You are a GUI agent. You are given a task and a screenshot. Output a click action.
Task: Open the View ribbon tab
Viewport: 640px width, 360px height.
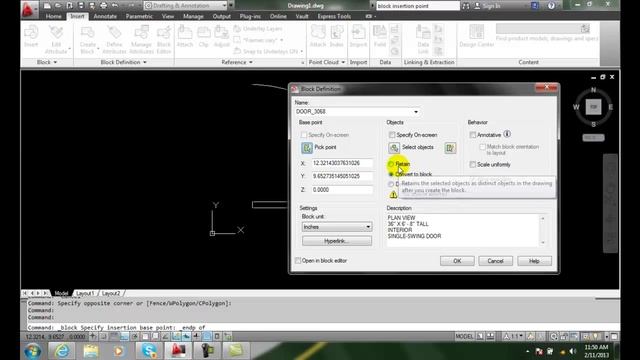tap(168, 16)
